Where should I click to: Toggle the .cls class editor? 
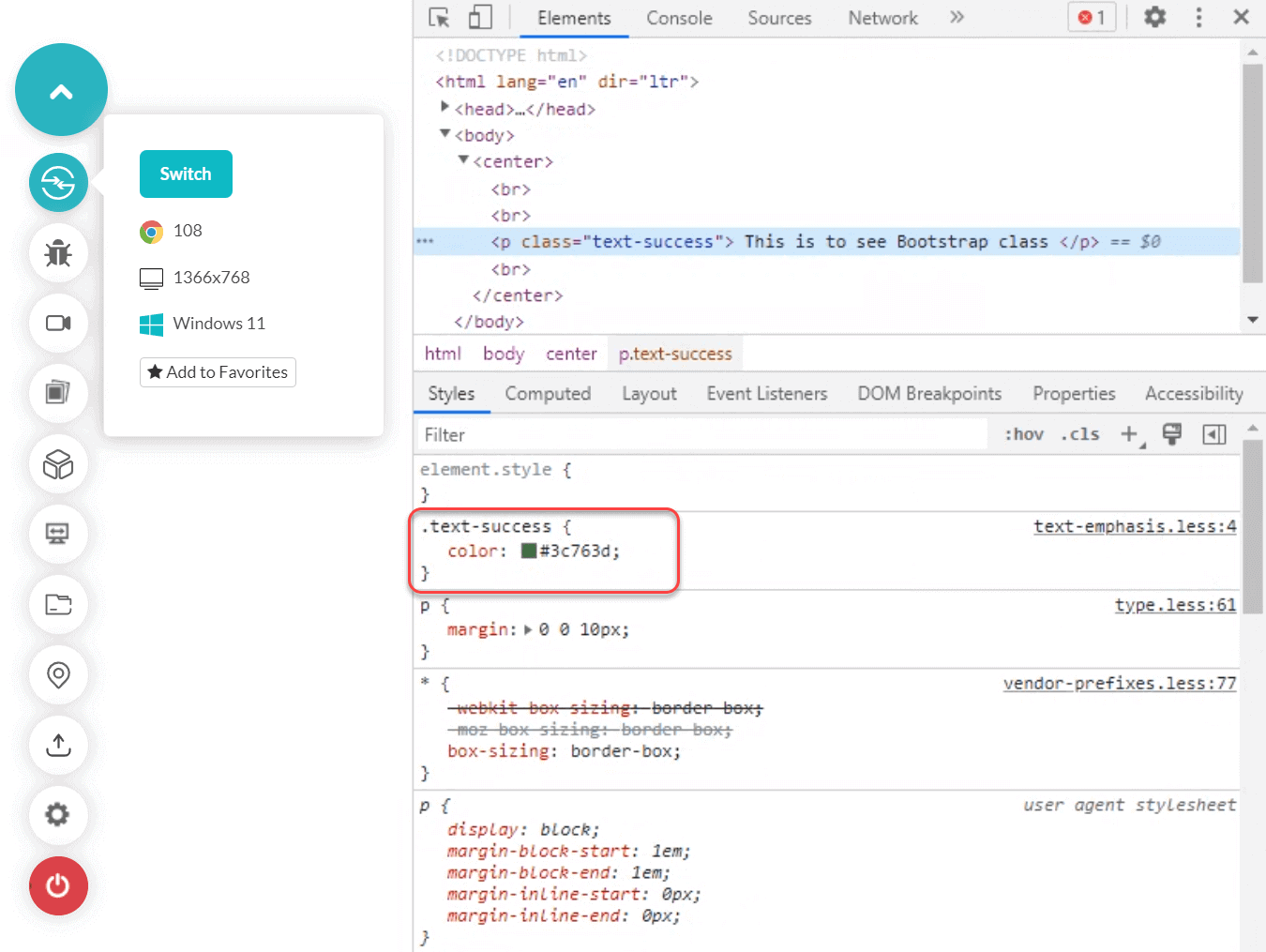pos(1079,433)
